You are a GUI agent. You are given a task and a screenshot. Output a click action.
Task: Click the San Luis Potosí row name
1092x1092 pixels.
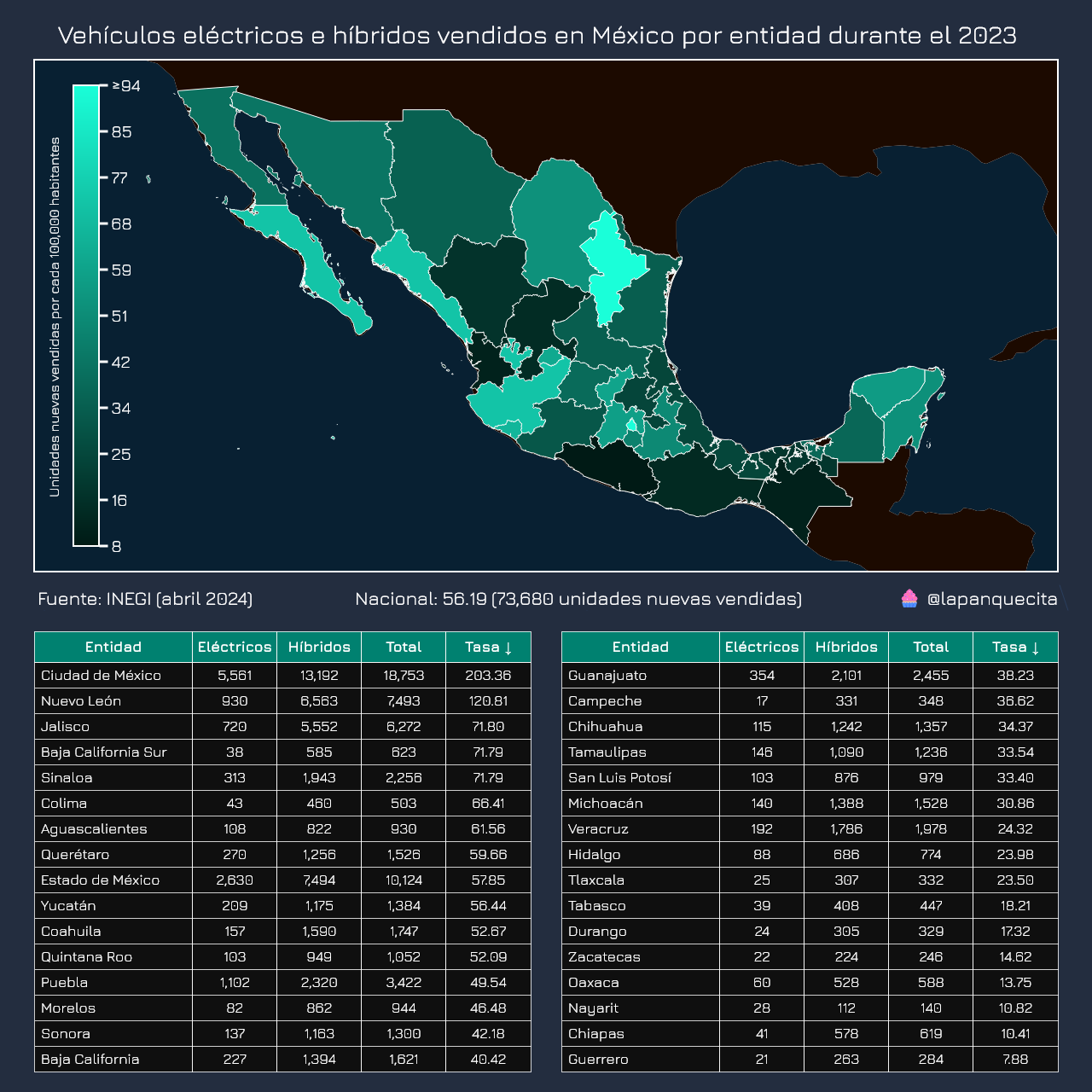[620, 777]
